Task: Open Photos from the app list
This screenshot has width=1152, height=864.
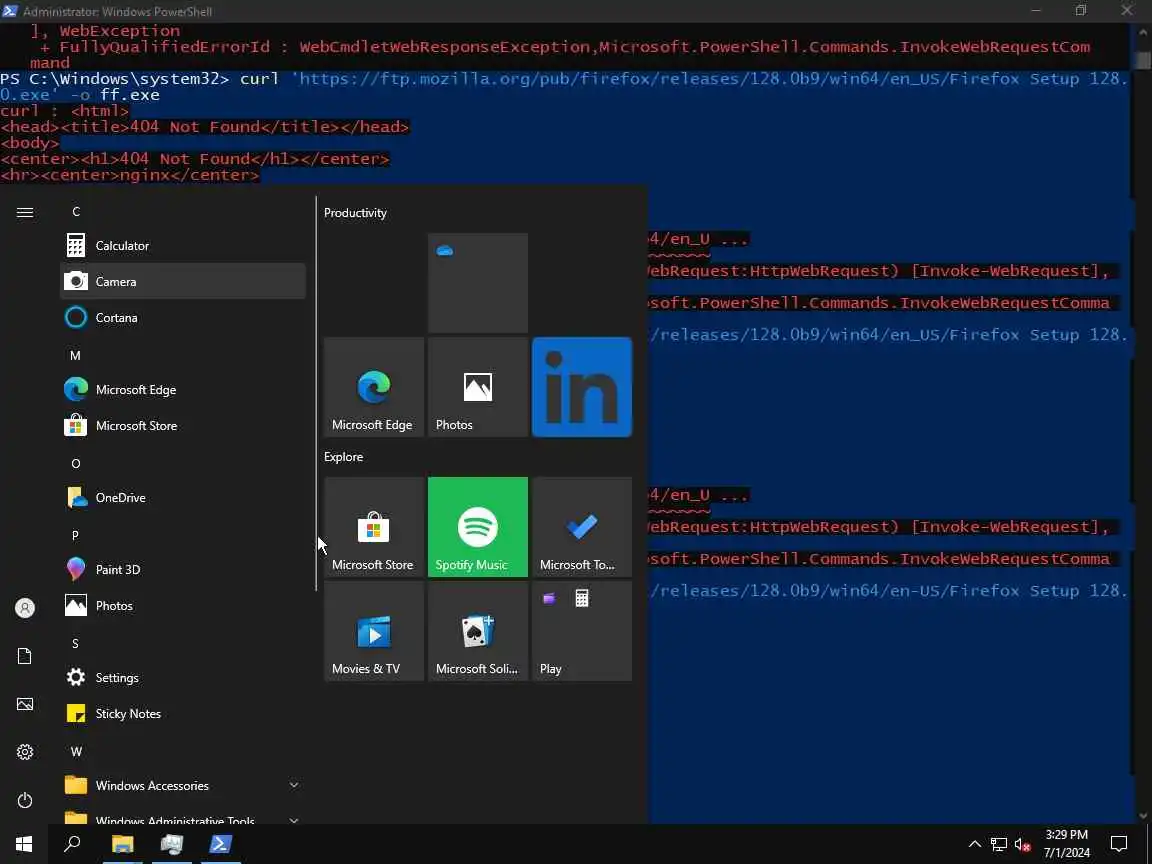Action: (x=182, y=605)
